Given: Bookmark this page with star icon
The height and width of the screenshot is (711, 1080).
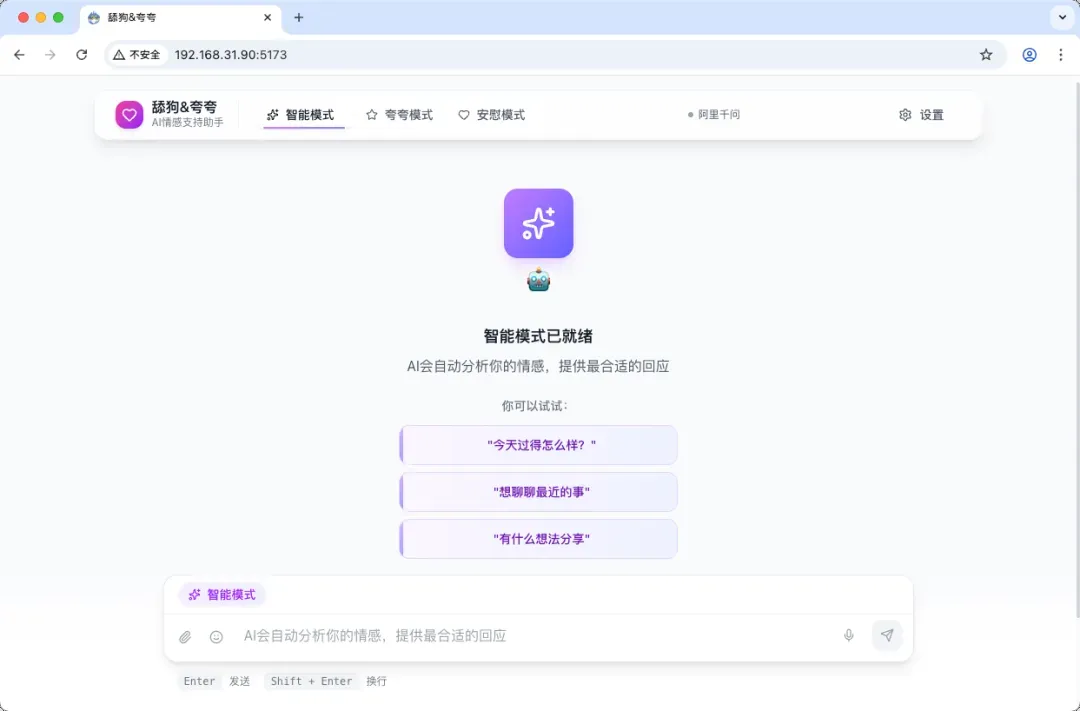Looking at the screenshot, I should (x=986, y=55).
